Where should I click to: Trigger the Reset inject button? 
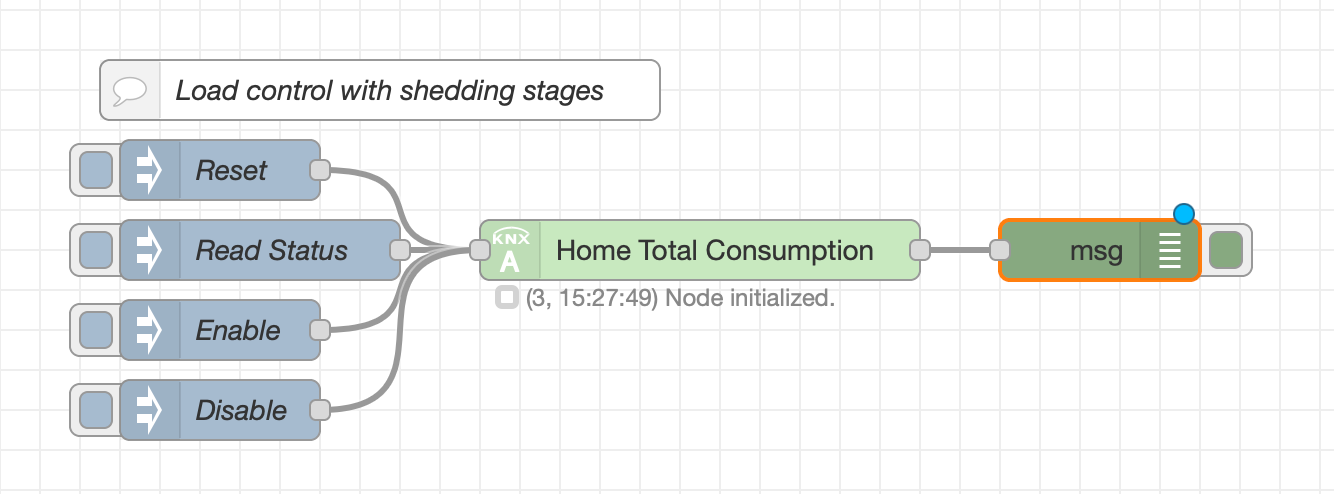[x=95, y=170]
